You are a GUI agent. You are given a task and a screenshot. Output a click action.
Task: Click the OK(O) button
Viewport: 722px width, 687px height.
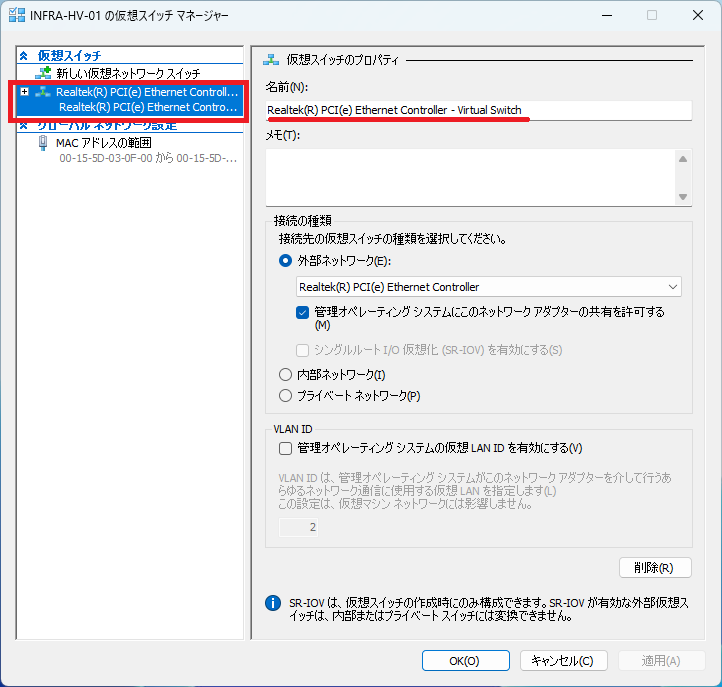point(466,661)
